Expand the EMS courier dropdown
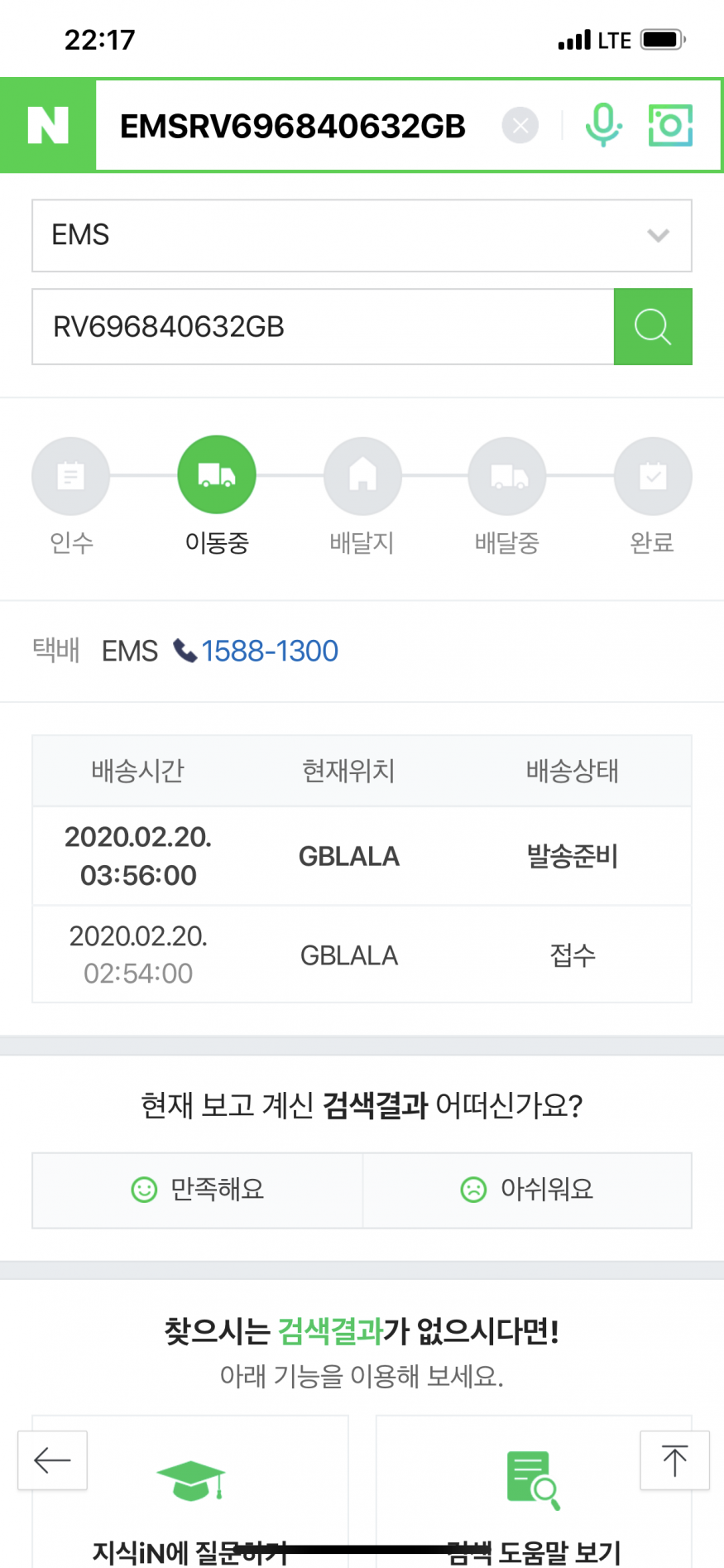The image size is (724, 1568). (x=362, y=236)
